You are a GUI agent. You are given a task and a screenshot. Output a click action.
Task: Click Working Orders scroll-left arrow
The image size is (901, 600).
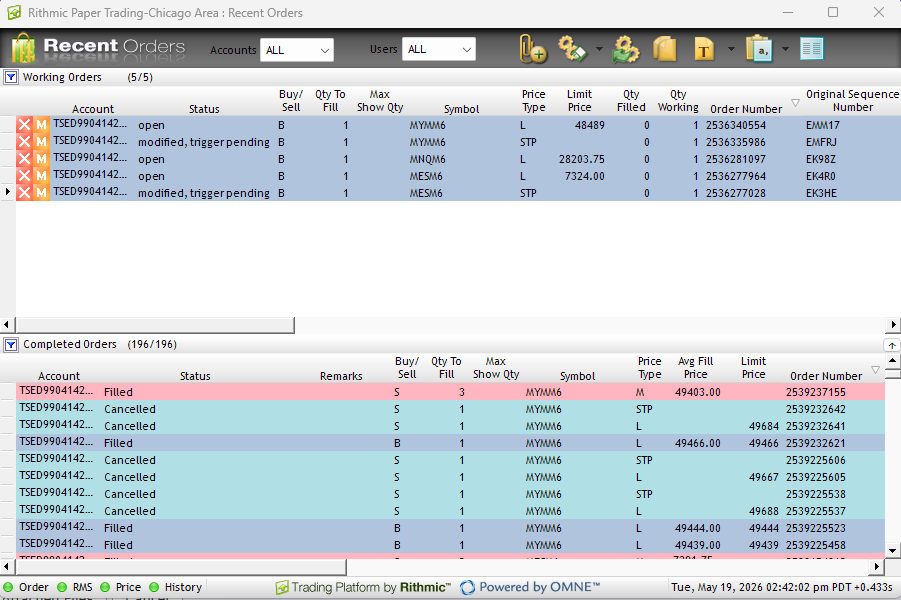click(7, 325)
